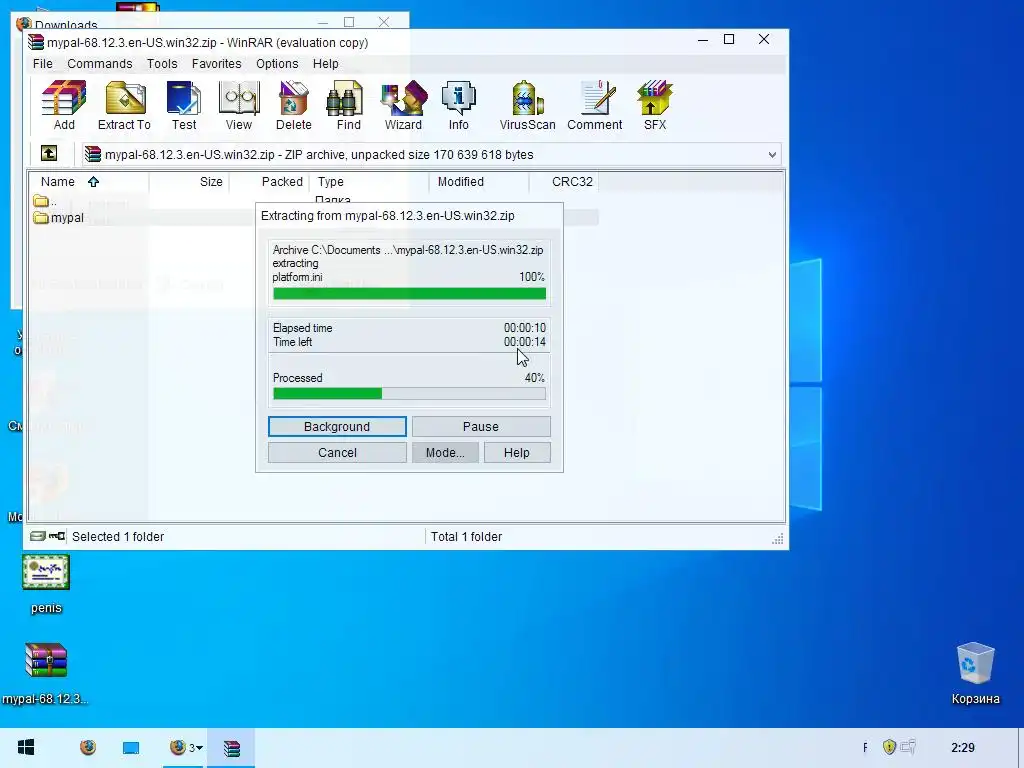The width and height of the screenshot is (1024, 768).
Task: Click Help in the extraction dialog
Action: click(517, 453)
